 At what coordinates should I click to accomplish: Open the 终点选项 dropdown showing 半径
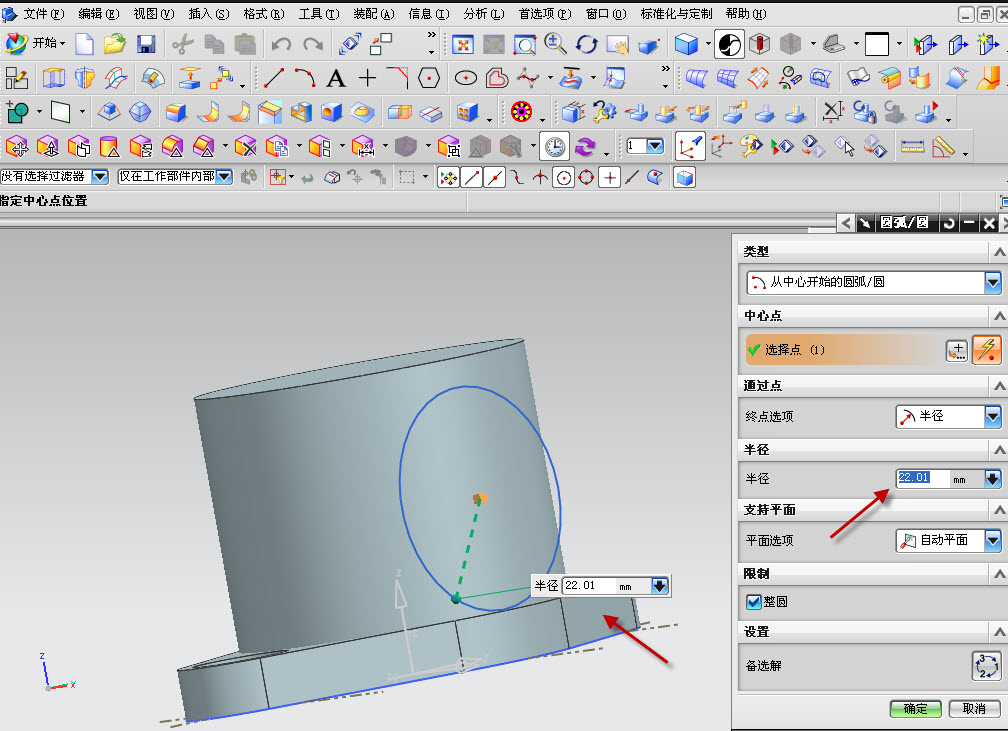(992, 417)
